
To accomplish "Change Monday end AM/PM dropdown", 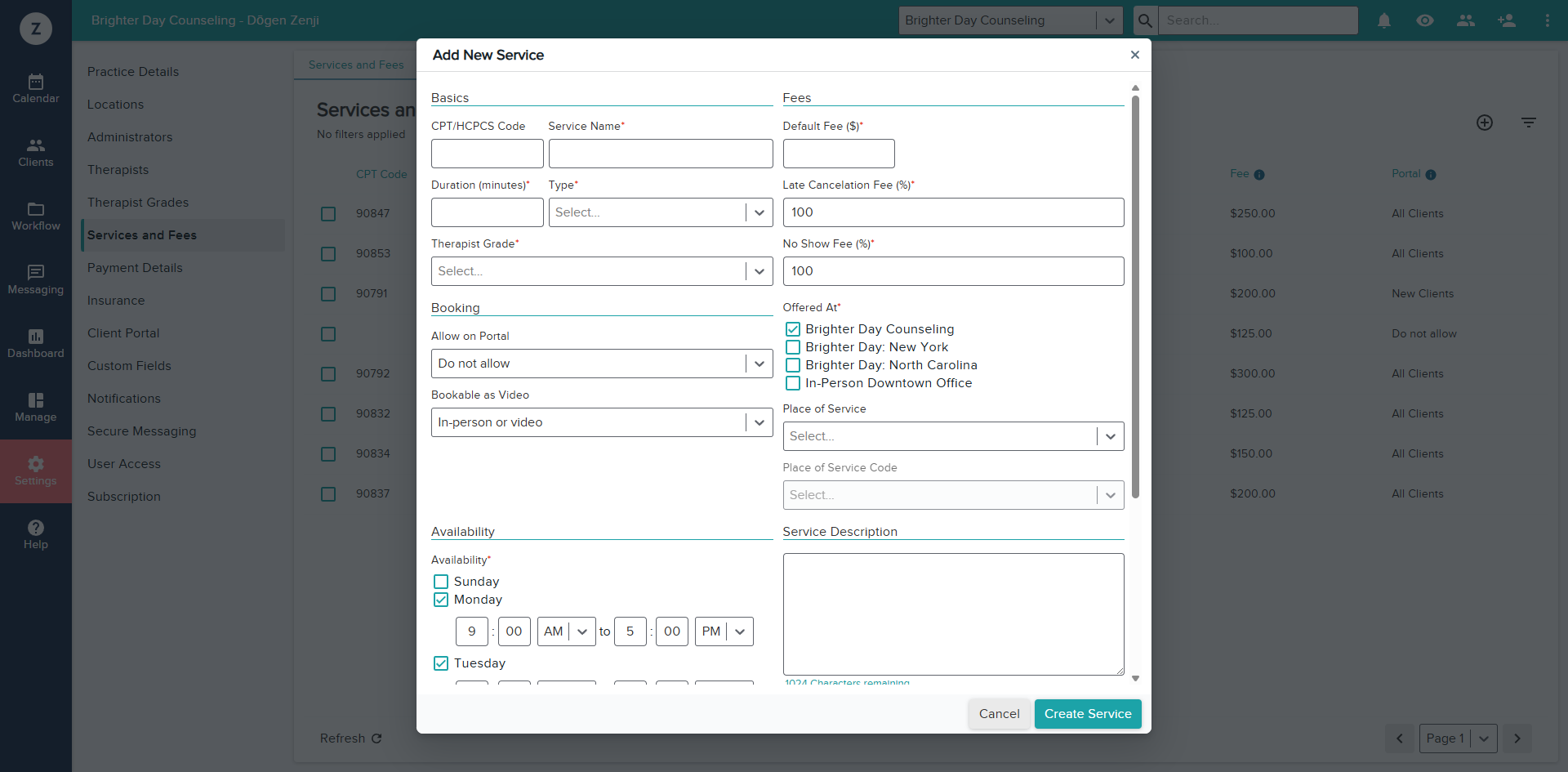I will (x=724, y=631).
